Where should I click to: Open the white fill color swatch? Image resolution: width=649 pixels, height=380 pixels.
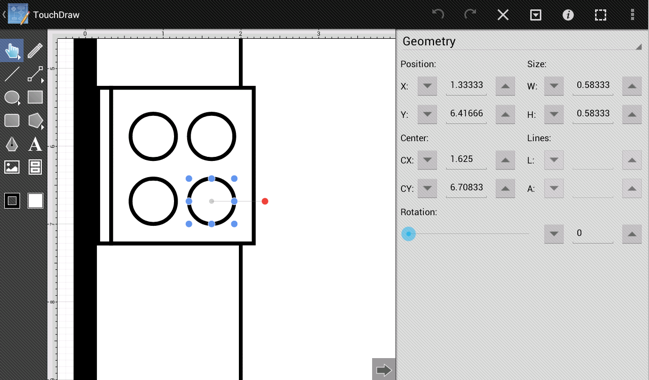[35, 201]
